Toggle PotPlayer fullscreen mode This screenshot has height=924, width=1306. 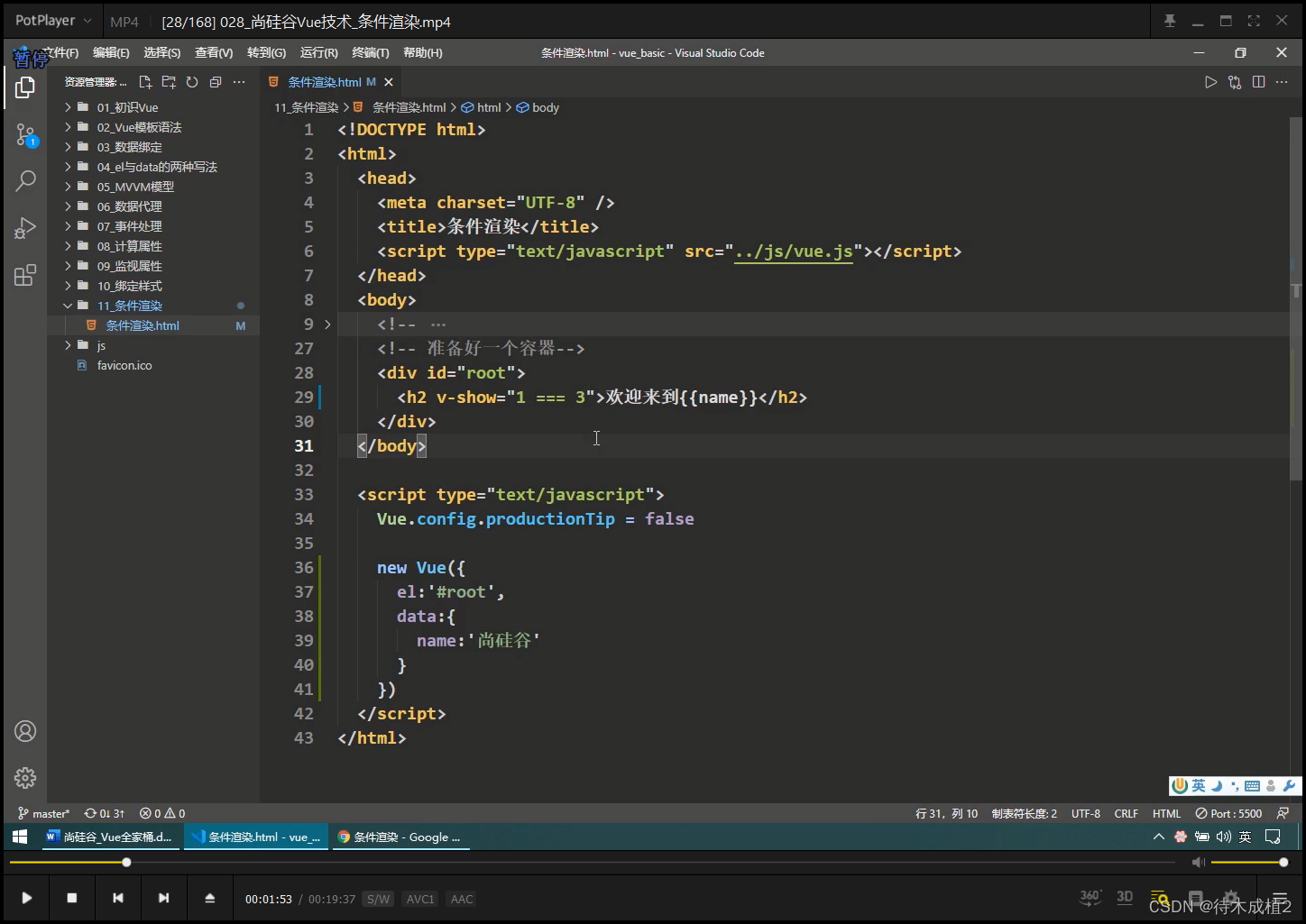[1254, 21]
